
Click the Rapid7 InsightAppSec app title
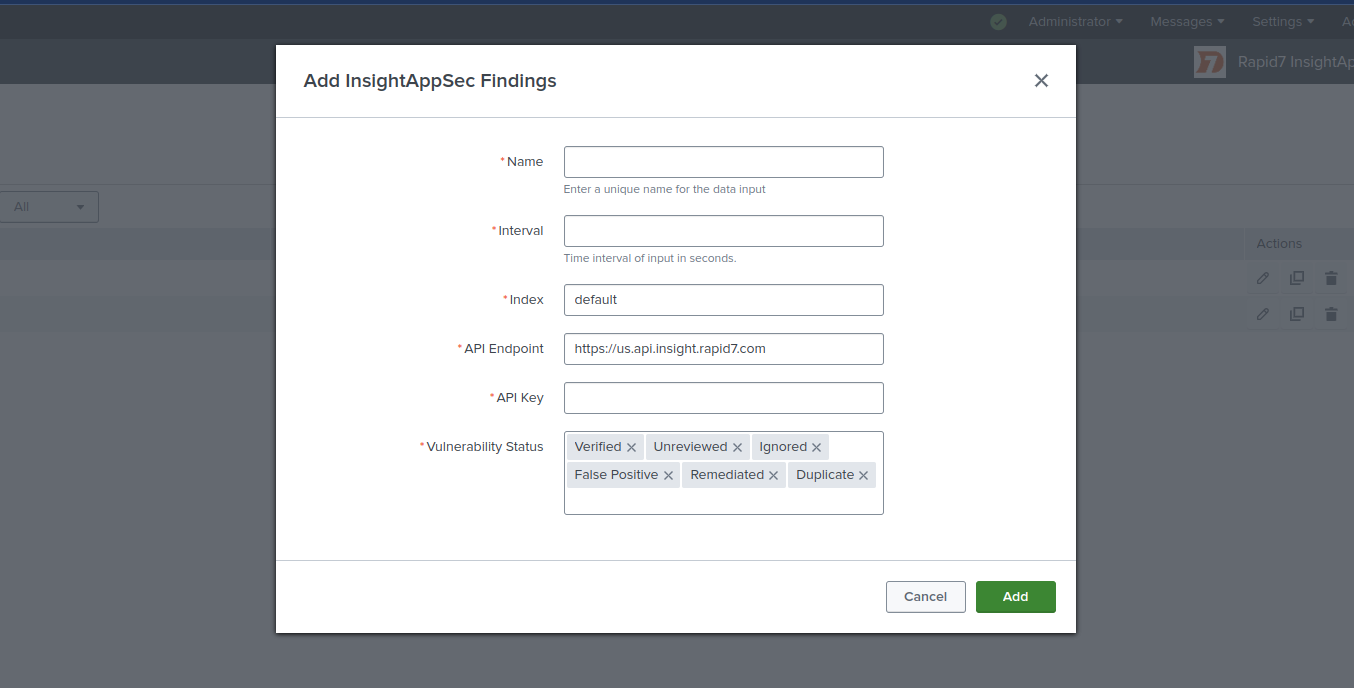[x=1295, y=62]
